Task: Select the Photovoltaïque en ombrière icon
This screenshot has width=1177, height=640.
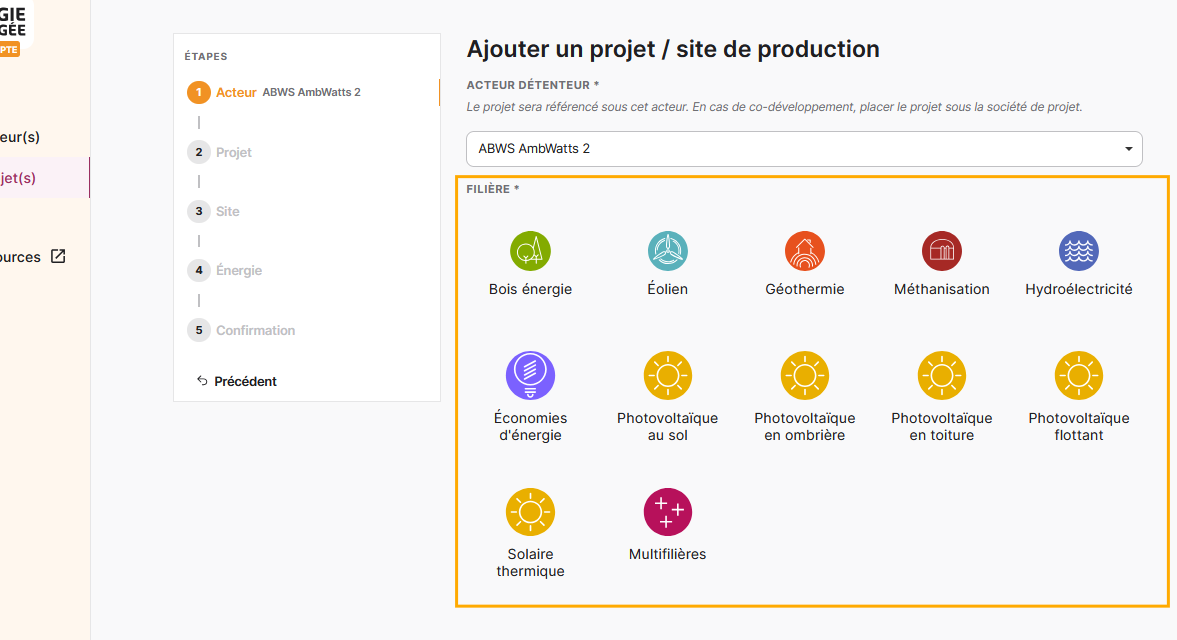Action: pos(805,375)
